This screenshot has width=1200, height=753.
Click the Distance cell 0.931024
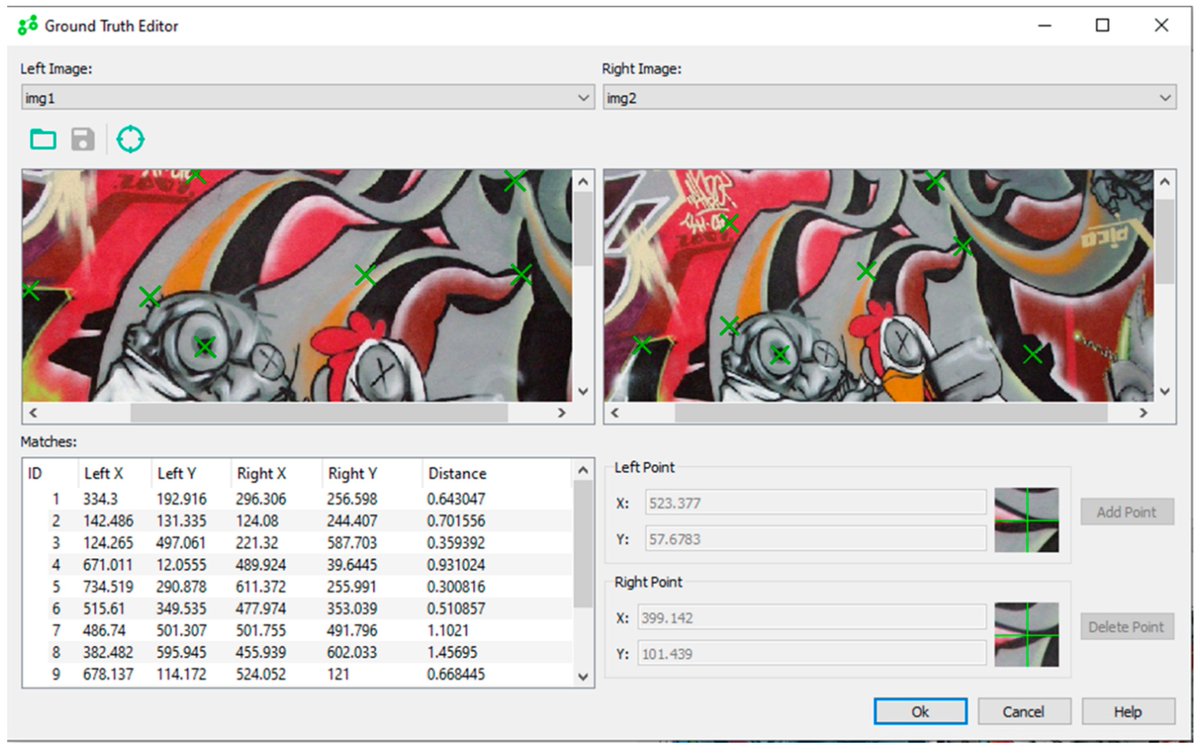tap(456, 564)
